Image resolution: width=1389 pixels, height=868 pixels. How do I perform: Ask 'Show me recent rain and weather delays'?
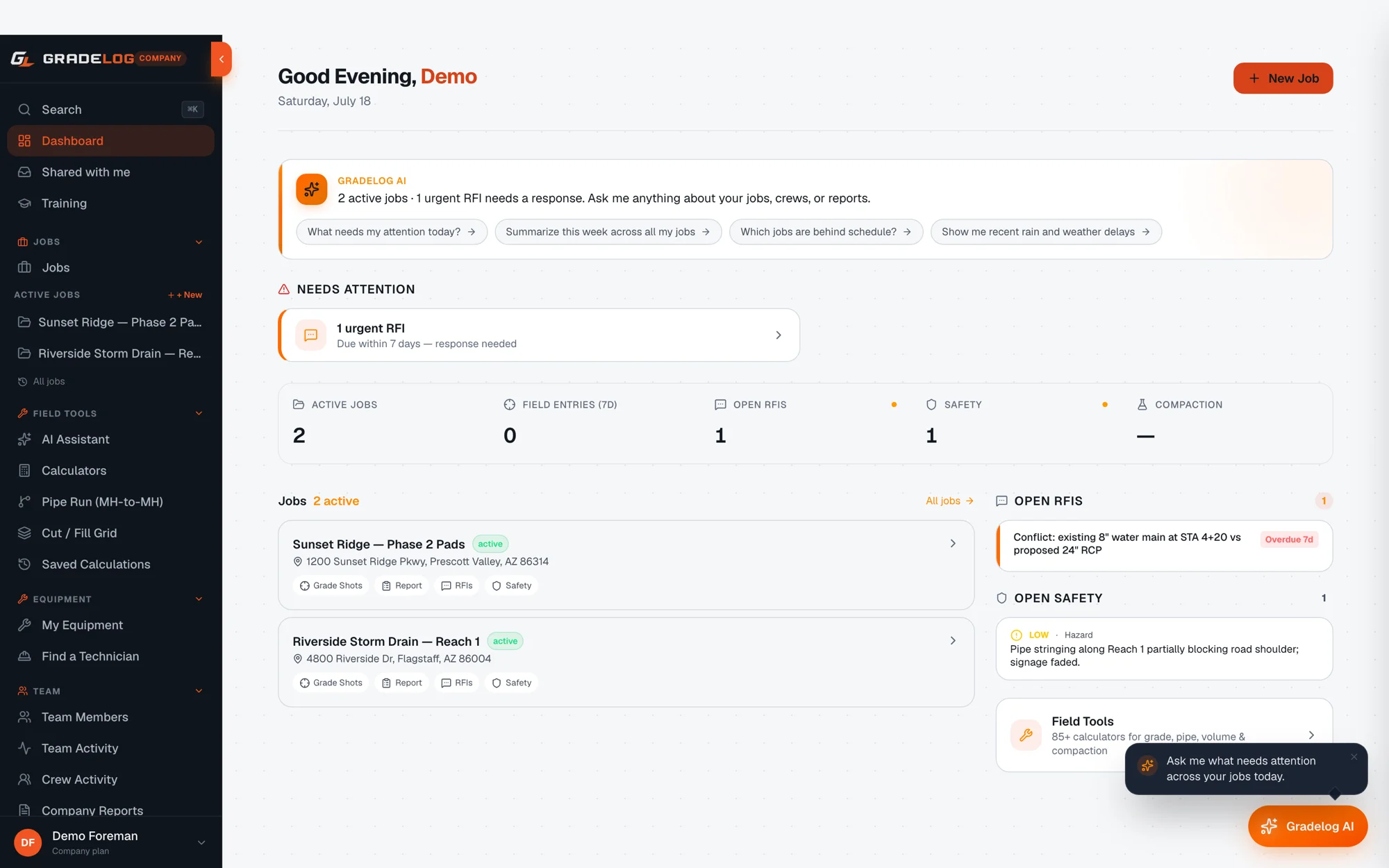pyautogui.click(x=1046, y=232)
